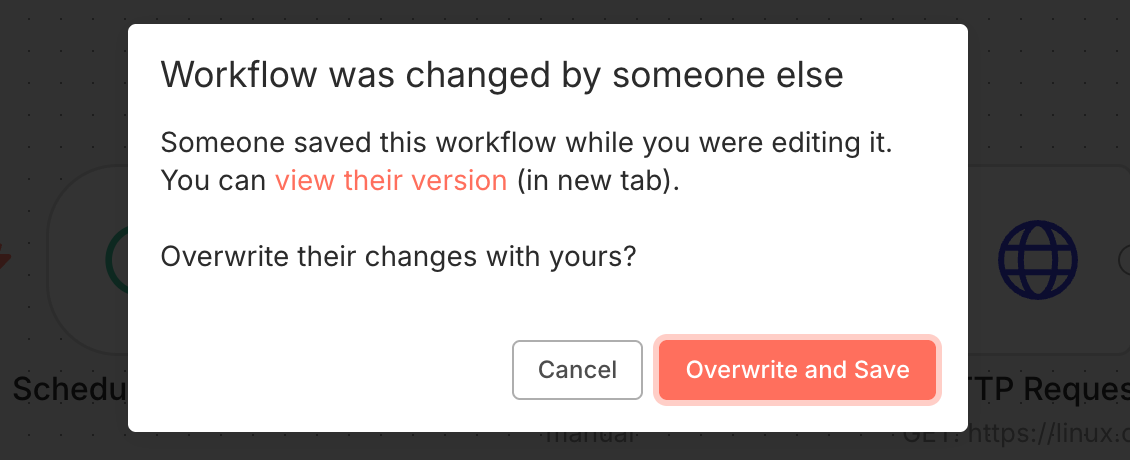Click the green circle Schedule Trigger icon
The height and width of the screenshot is (460, 1130).
(116, 260)
